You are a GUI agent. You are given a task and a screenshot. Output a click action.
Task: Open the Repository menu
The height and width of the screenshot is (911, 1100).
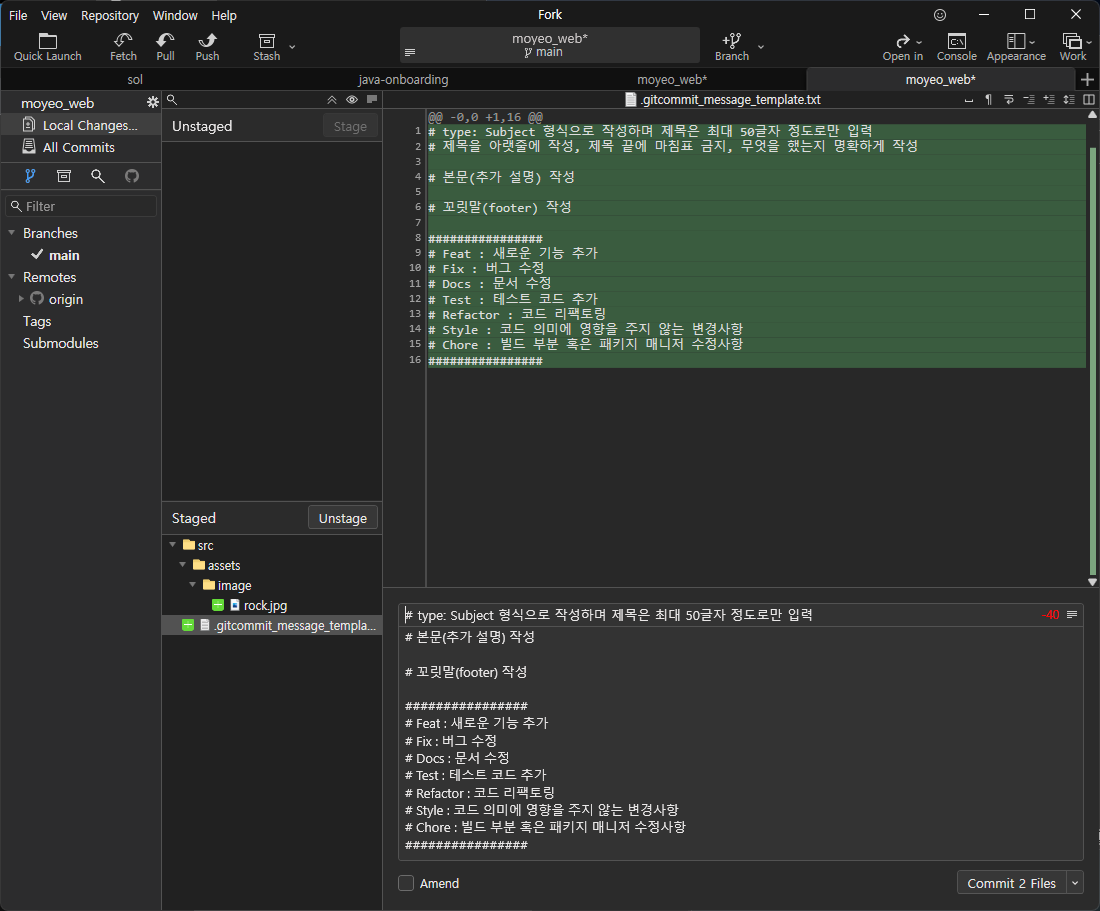pyautogui.click(x=109, y=15)
